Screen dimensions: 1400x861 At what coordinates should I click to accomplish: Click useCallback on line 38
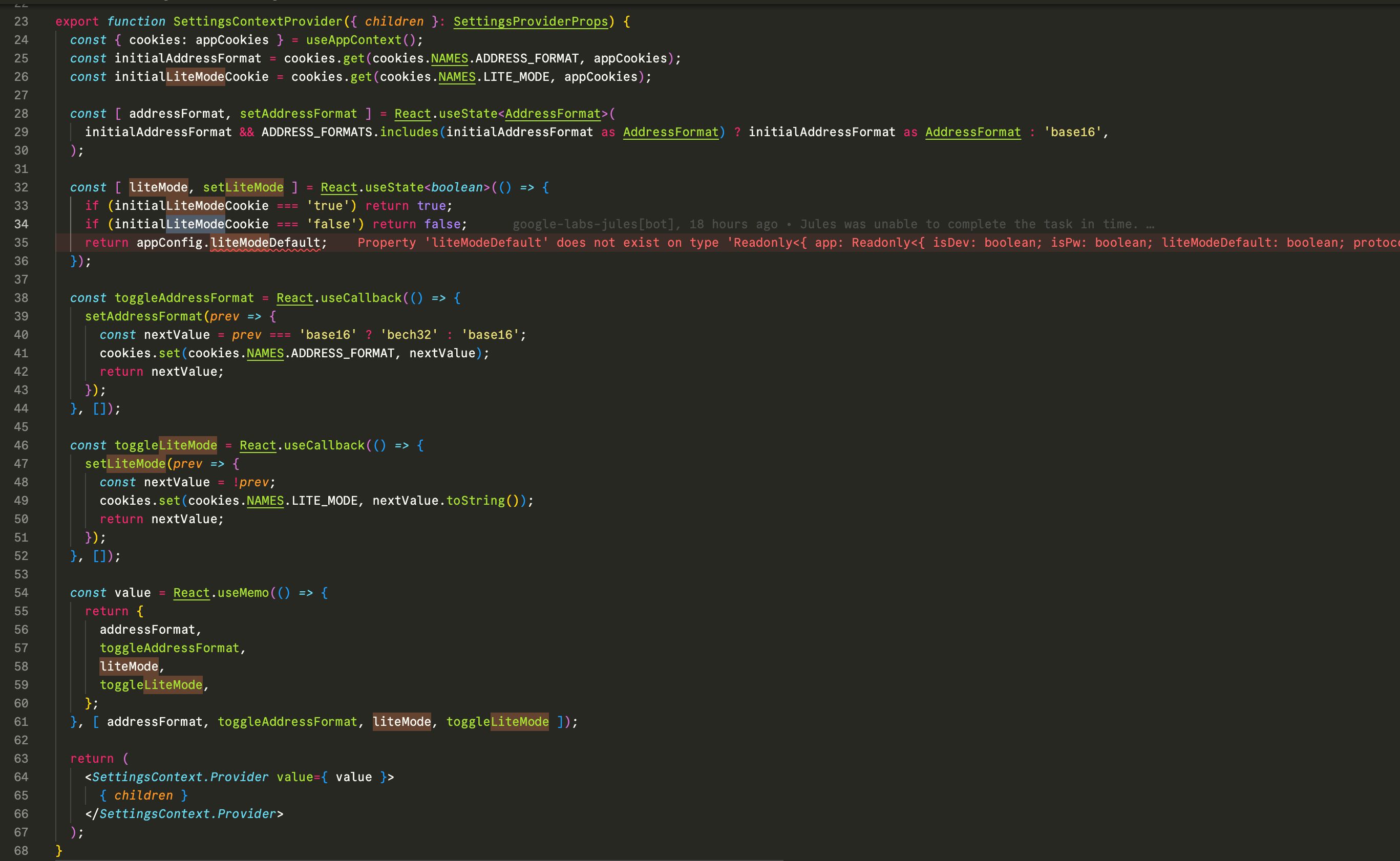pos(361,298)
